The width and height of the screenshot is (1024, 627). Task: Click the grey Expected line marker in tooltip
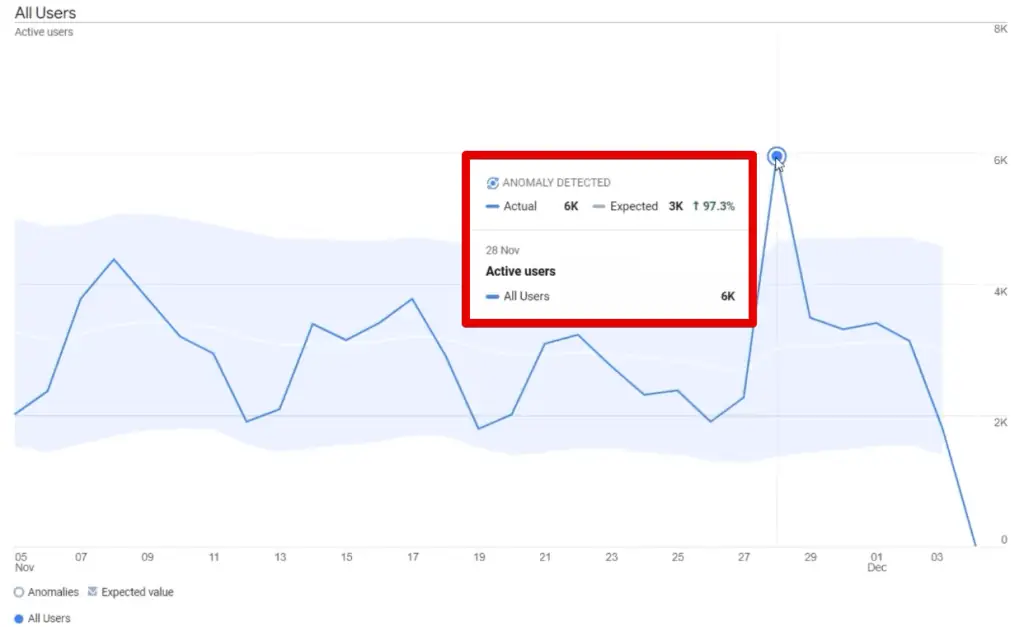coord(599,207)
